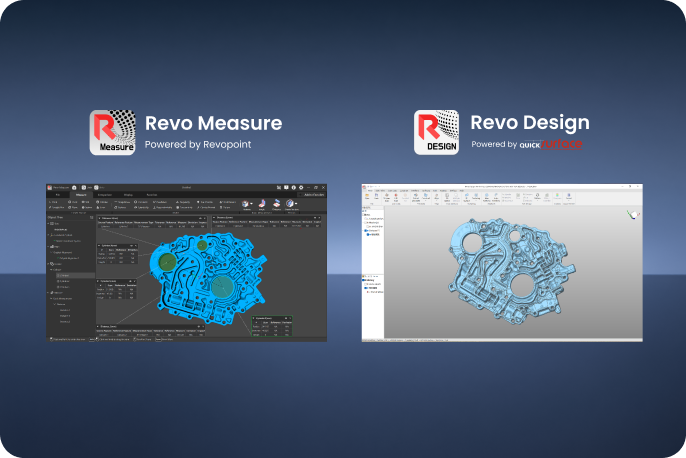Image resolution: width=686 pixels, height=458 pixels.
Task: Switch to the Comparison tab in Revo Measure
Action: [x=105, y=195]
